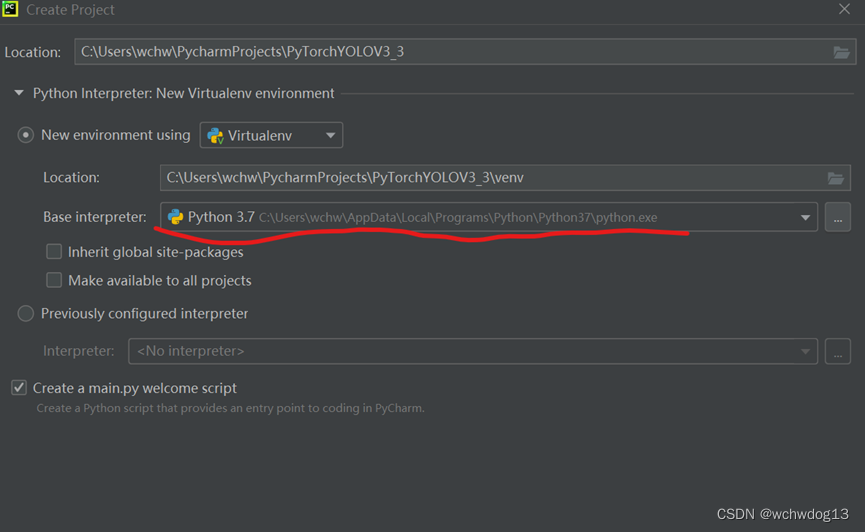Image resolution: width=865 pixels, height=532 pixels.
Task: Open Base interpreter browse ellipsis button
Action: click(x=838, y=217)
